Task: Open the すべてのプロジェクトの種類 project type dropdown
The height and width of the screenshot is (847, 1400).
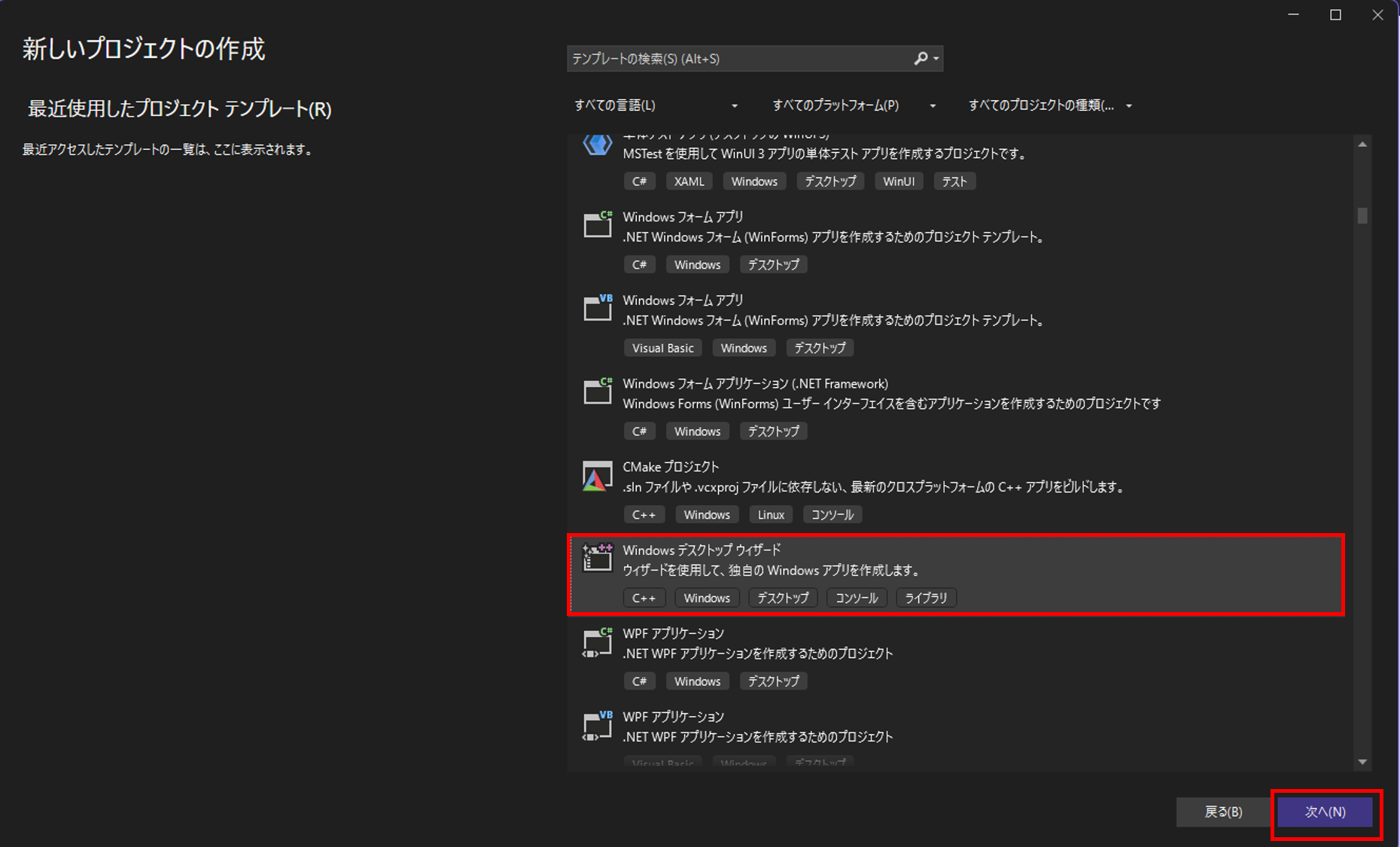Action: click(1050, 105)
